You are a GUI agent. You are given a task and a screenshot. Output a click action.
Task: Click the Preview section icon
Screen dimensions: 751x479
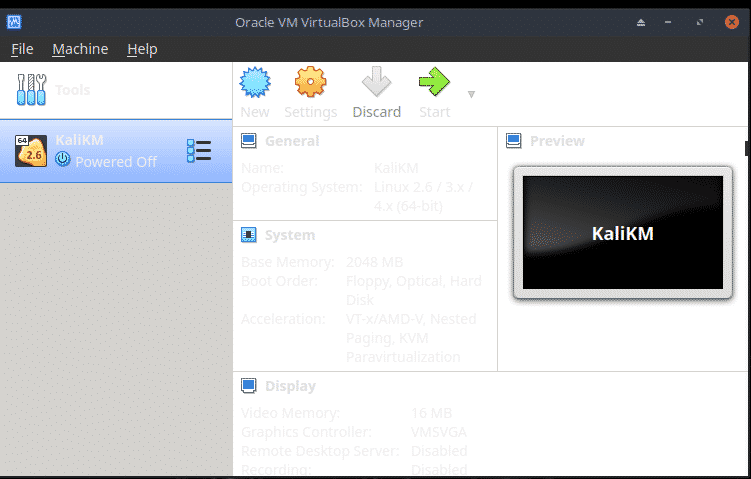click(x=513, y=141)
